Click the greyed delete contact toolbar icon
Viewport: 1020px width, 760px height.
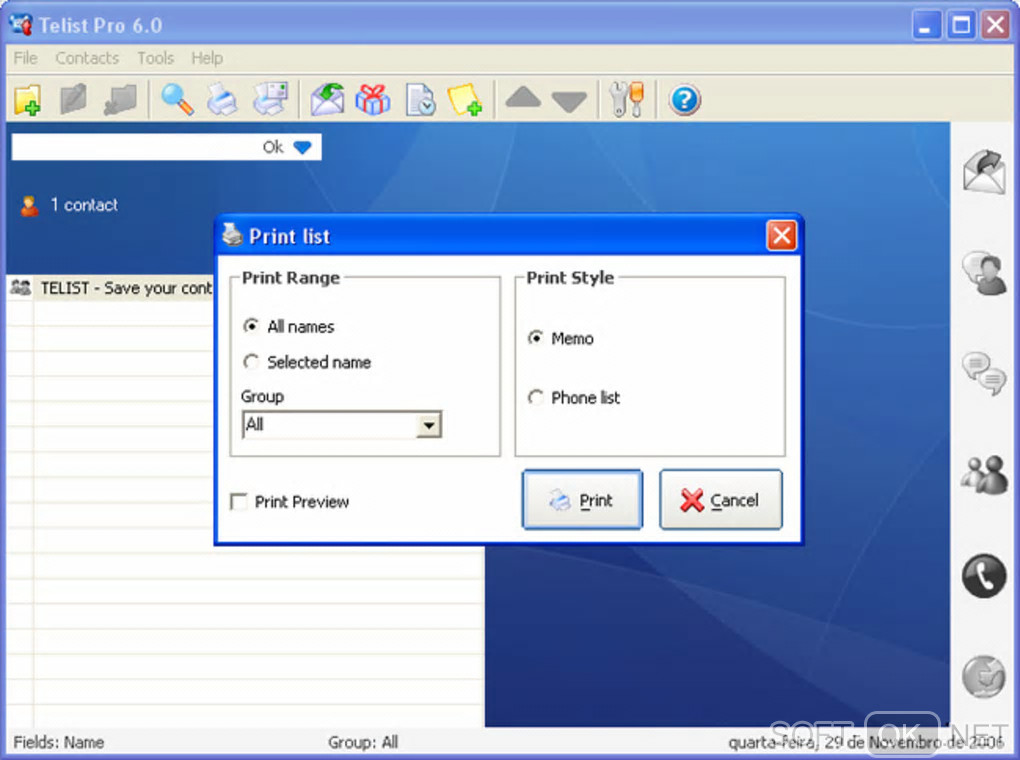click(x=120, y=100)
